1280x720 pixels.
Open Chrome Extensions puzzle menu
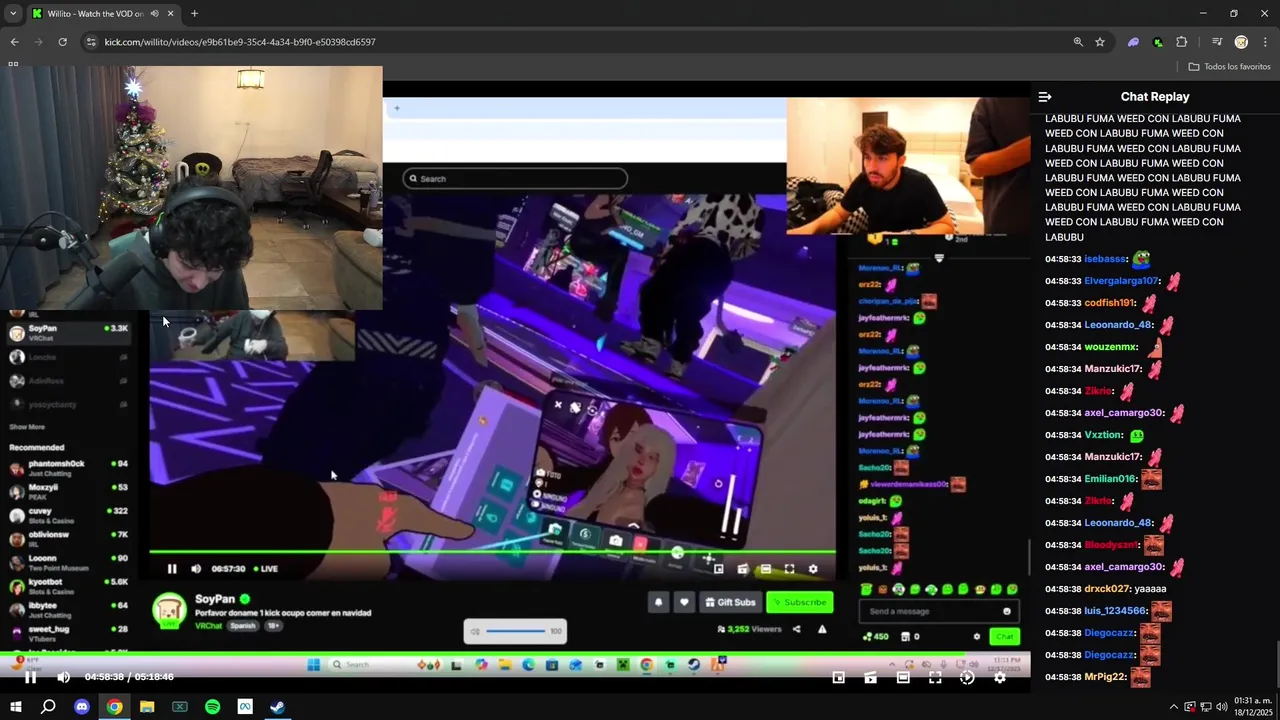coord(1181,42)
